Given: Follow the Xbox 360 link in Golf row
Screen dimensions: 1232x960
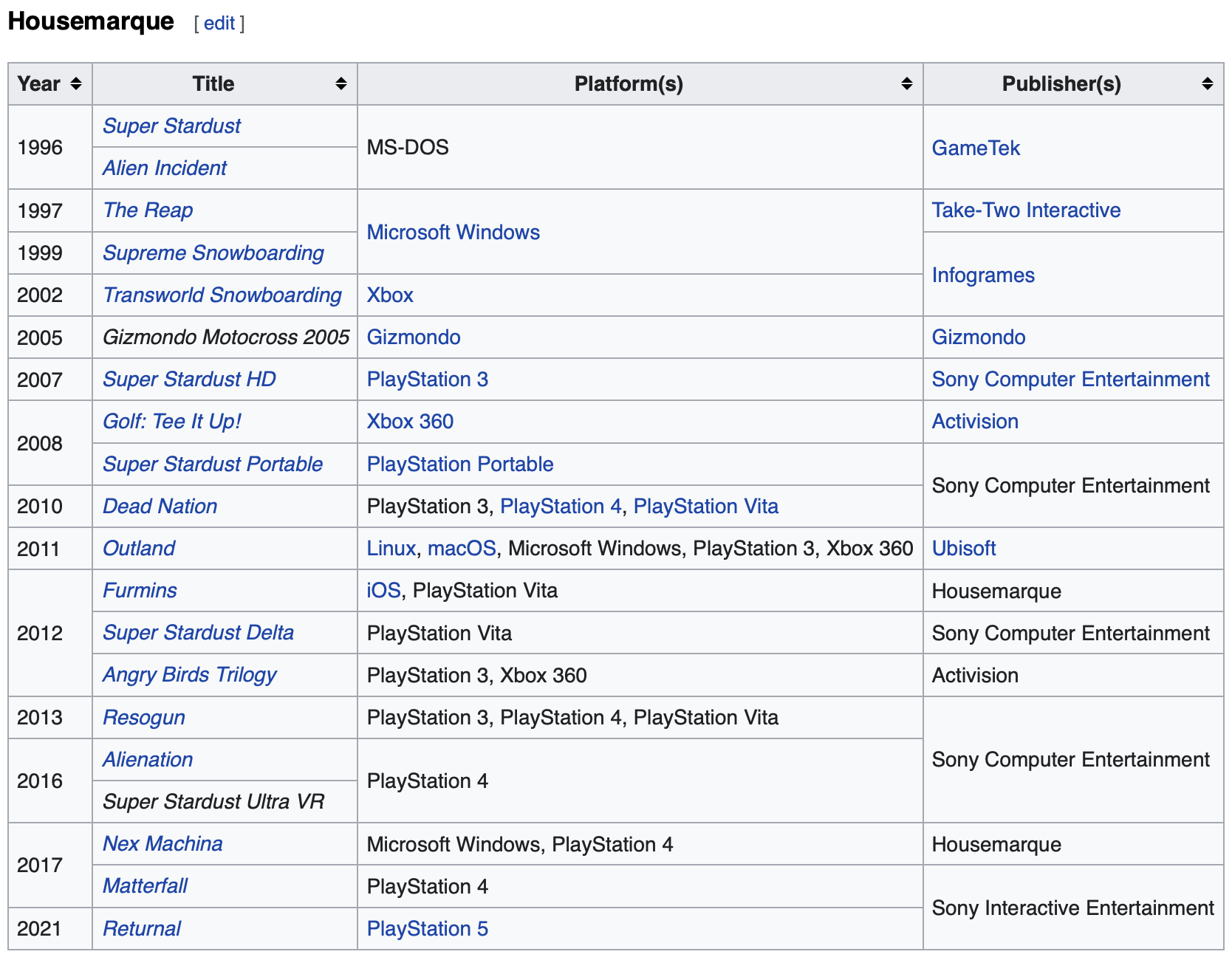Looking at the screenshot, I should pyautogui.click(x=410, y=421).
